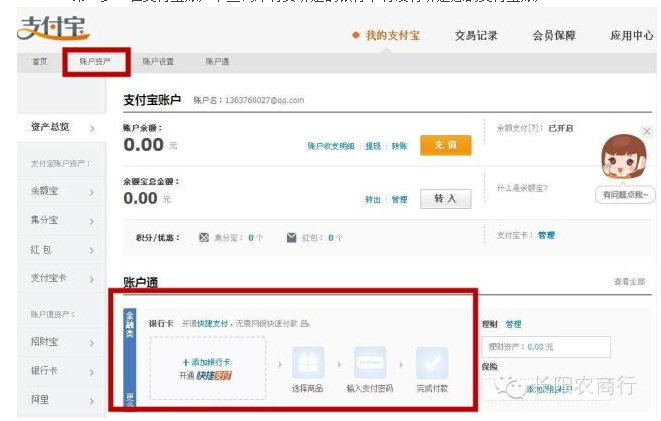Expand the chevron beside 资产总览
This screenshot has height=421, width=661.
[92, 129]
